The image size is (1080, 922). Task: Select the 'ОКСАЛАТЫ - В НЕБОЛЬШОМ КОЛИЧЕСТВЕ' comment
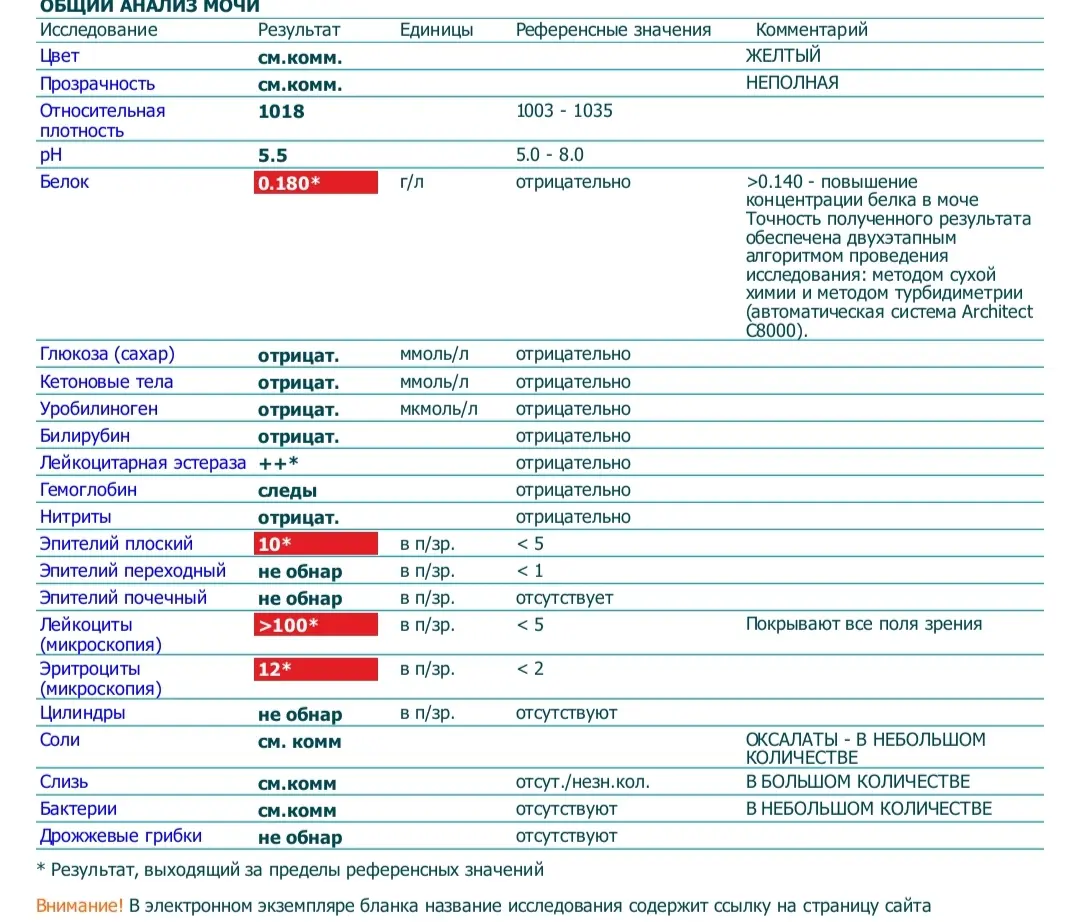[x=866, y=748]
